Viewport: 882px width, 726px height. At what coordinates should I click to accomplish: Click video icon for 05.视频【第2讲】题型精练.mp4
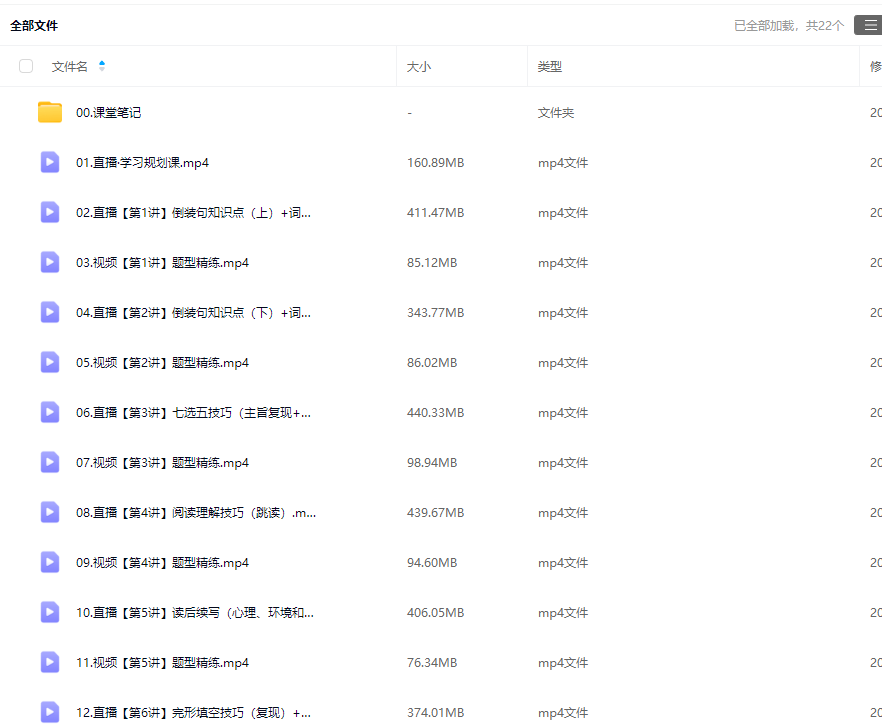click(50, 362)
